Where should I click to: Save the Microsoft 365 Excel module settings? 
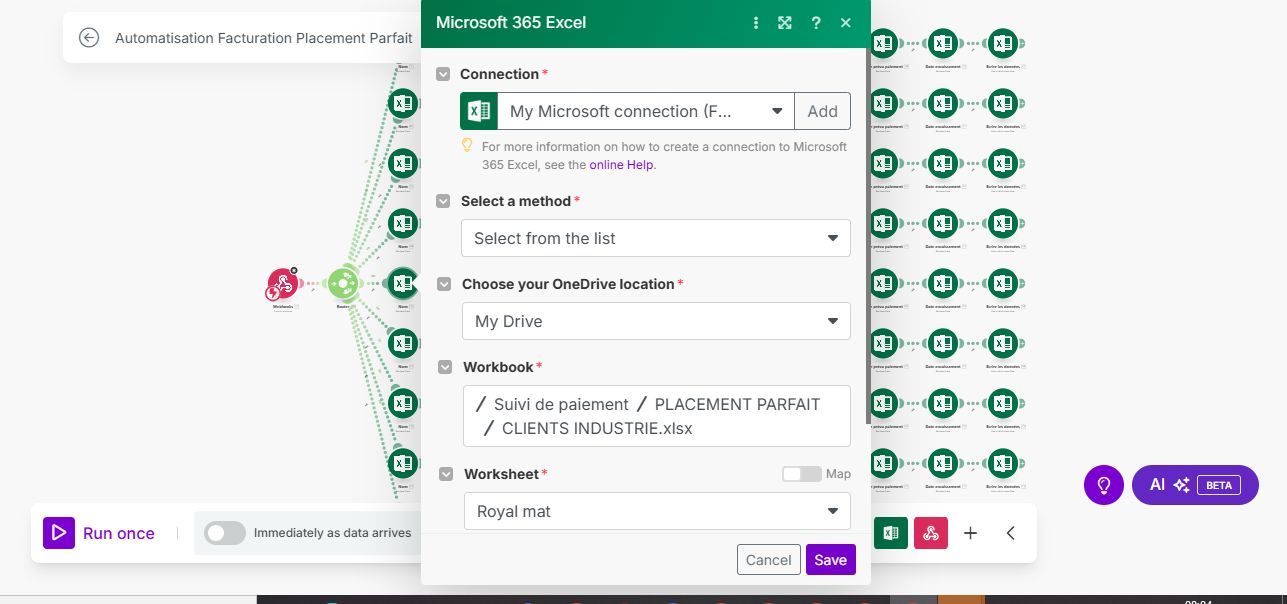(x=830, y=560)
